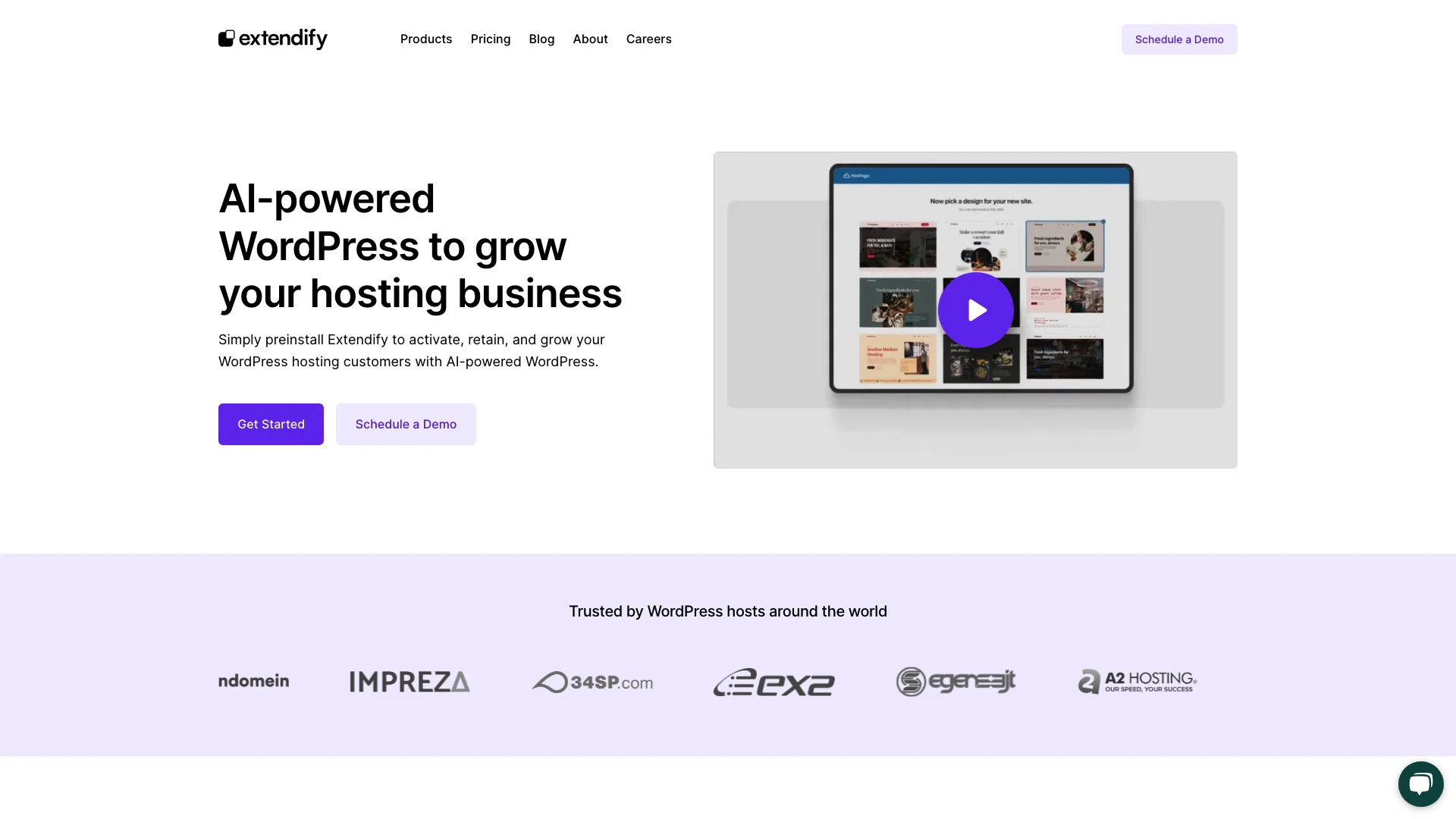Click the ndomein partner logo icon

[253, 681]
